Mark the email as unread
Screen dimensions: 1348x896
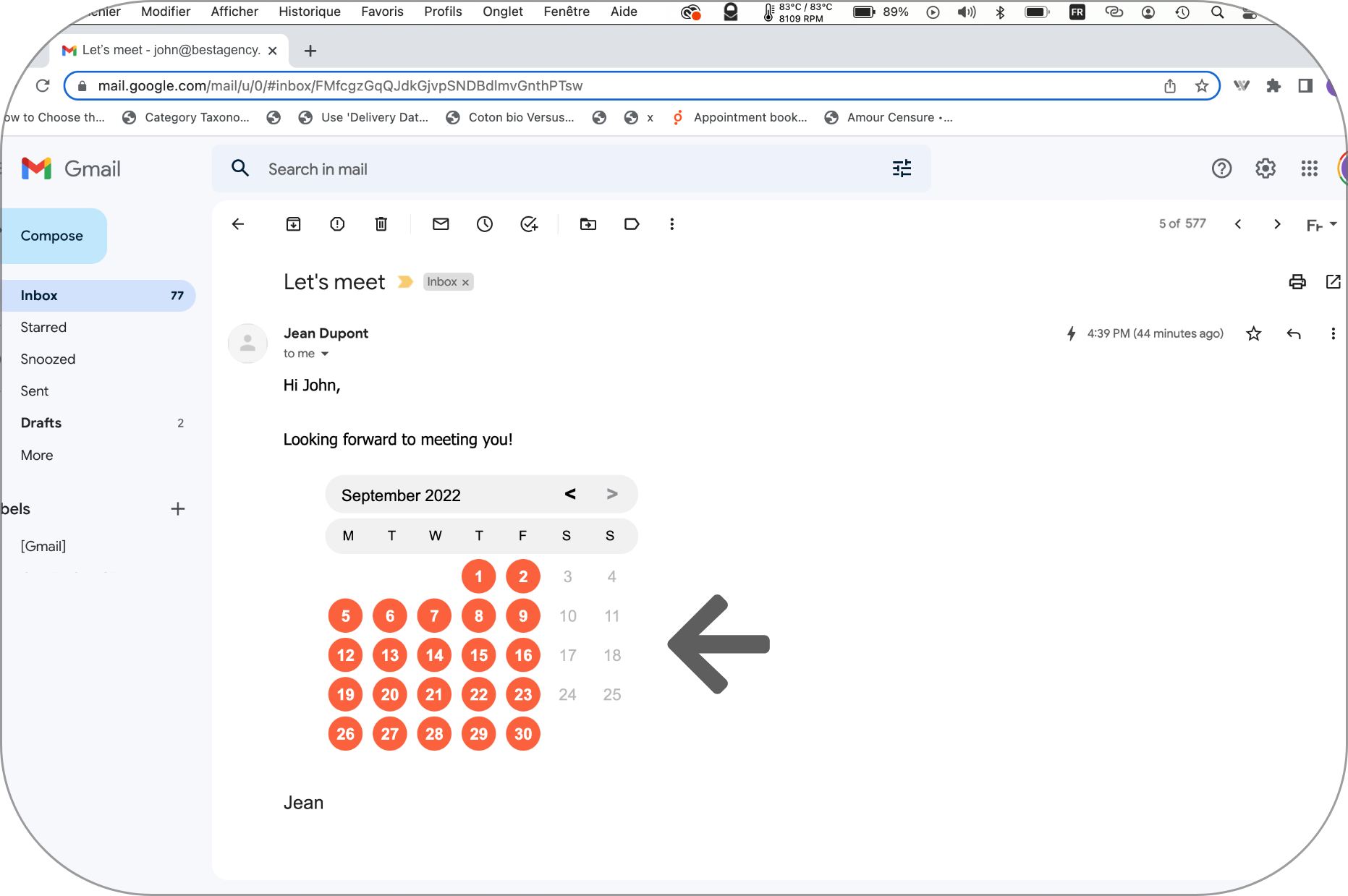click(x=441, y=224)
